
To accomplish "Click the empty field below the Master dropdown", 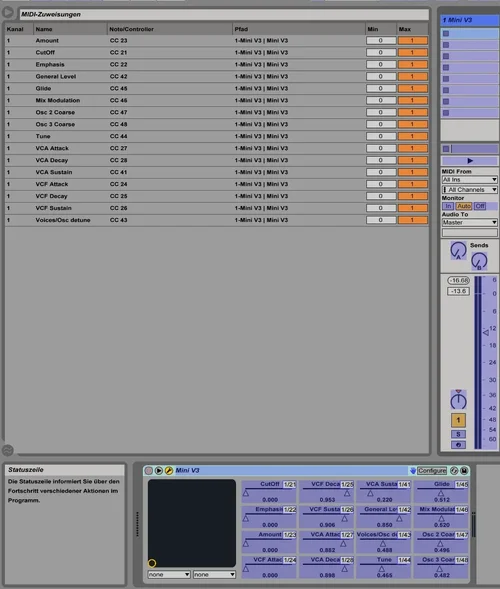I will coord(470,233).
